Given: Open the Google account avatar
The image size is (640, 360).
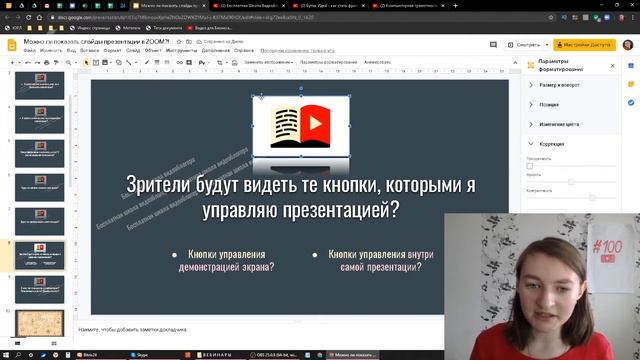Looking at the screenshot, I should point(628,45).
